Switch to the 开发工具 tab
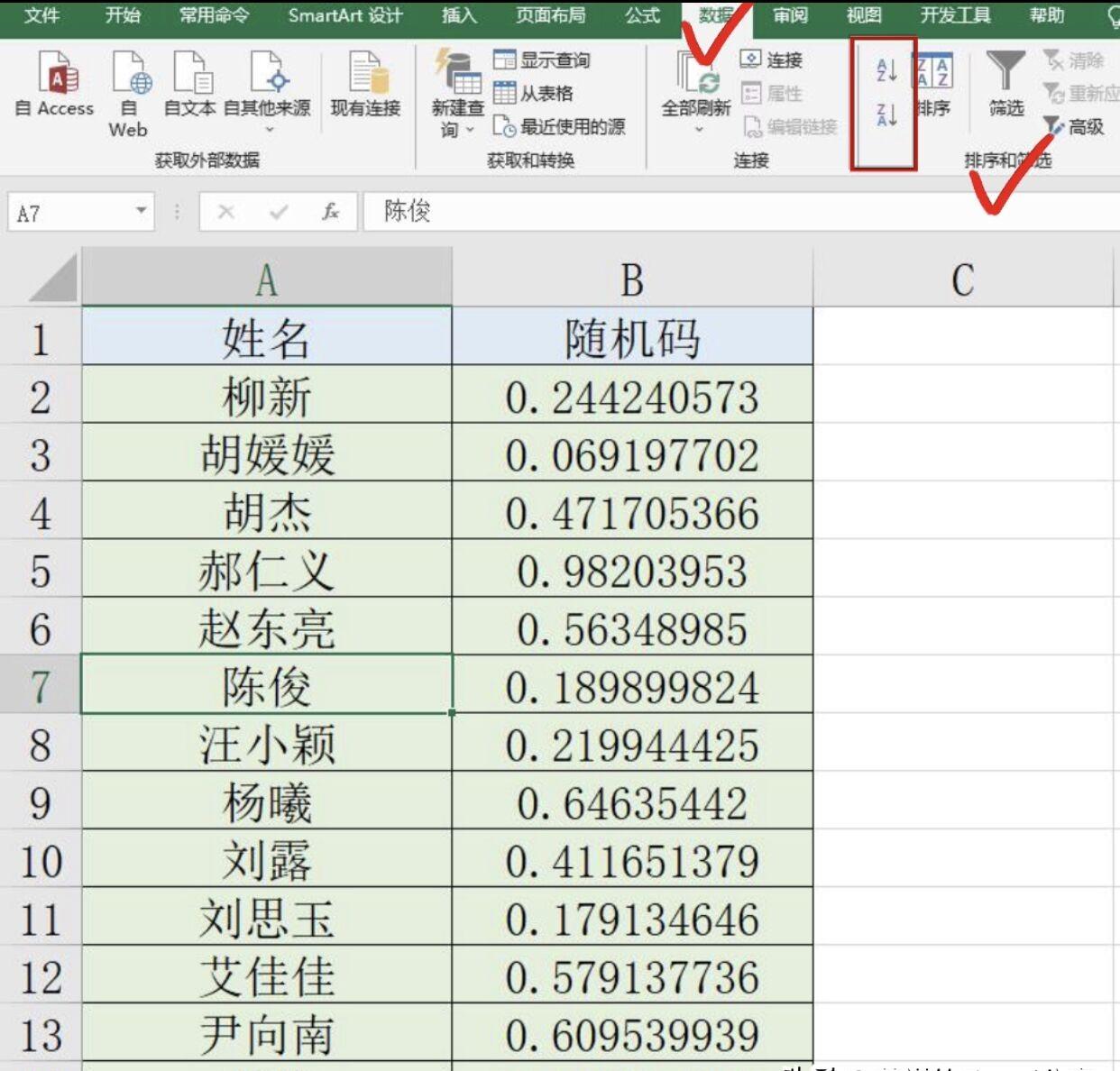 (x=956, y=15)
